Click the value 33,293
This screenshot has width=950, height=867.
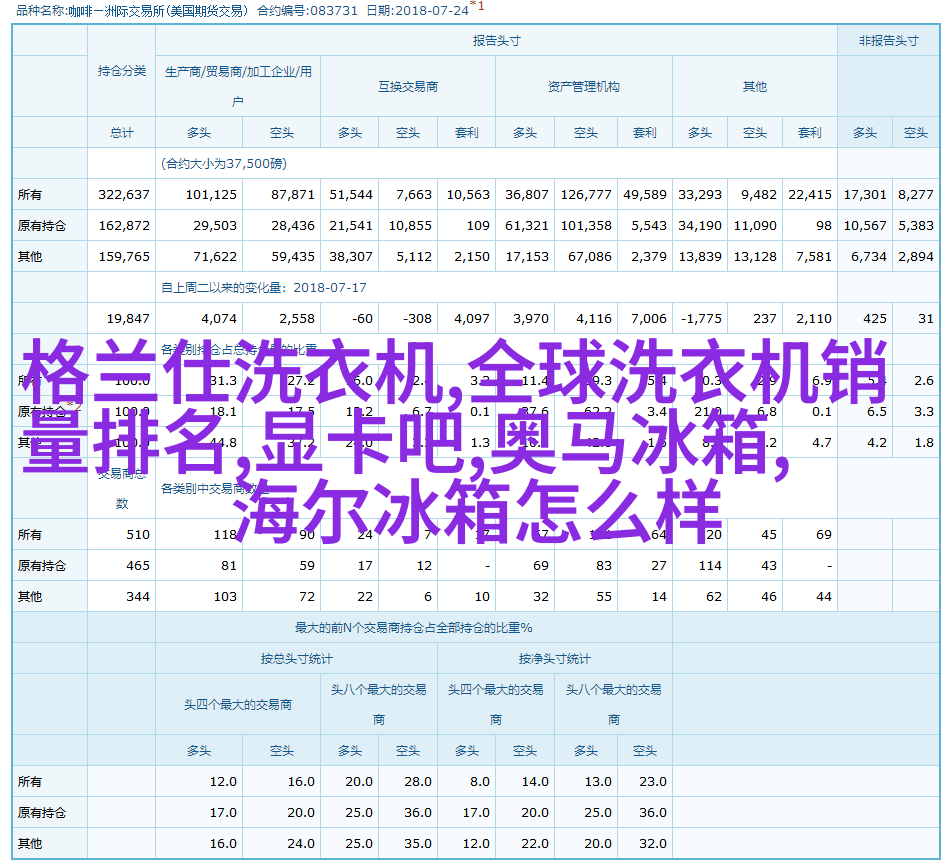click(x=700, y=194)
